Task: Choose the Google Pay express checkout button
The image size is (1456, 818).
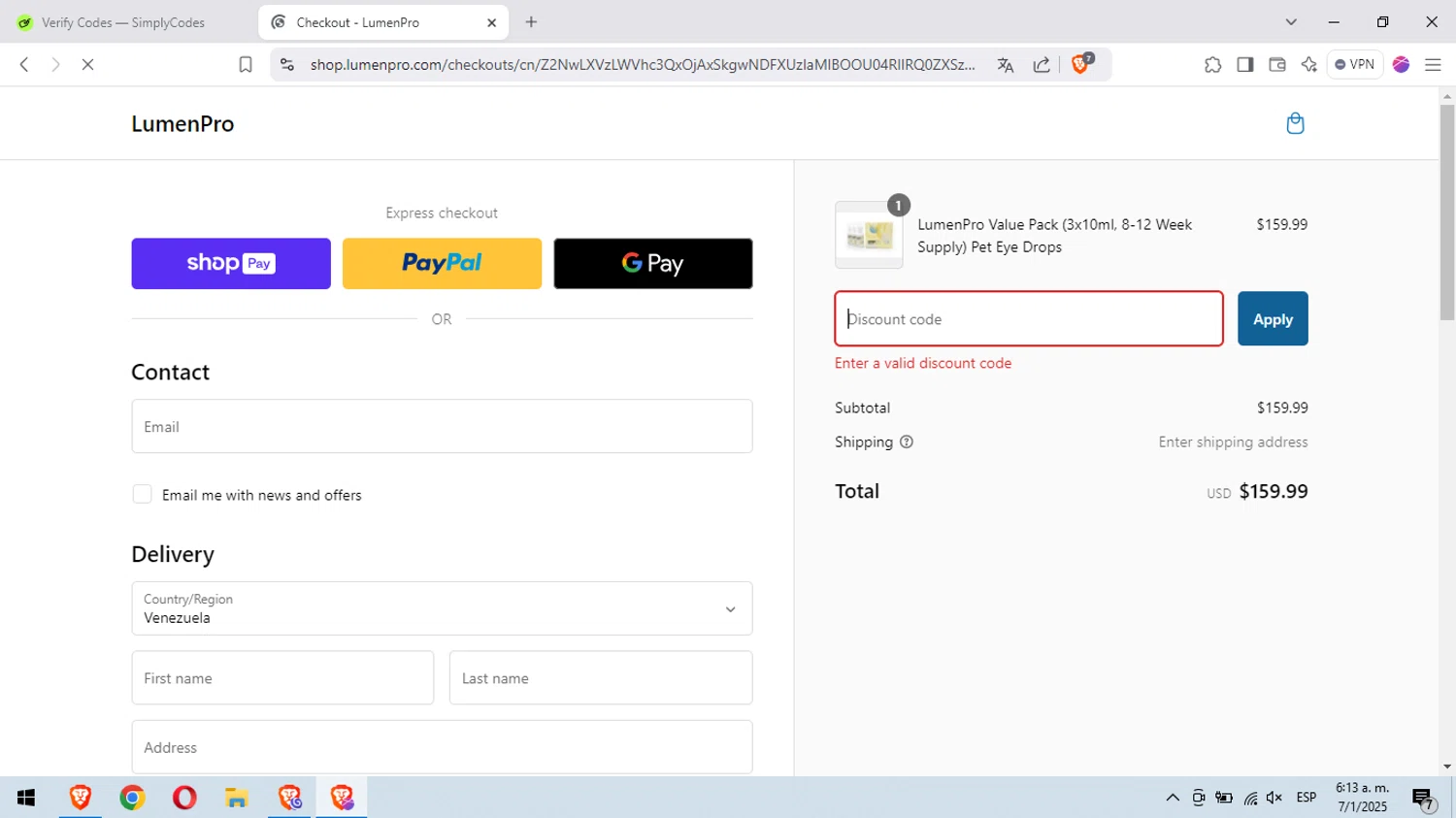Action: tap(653, 263)
